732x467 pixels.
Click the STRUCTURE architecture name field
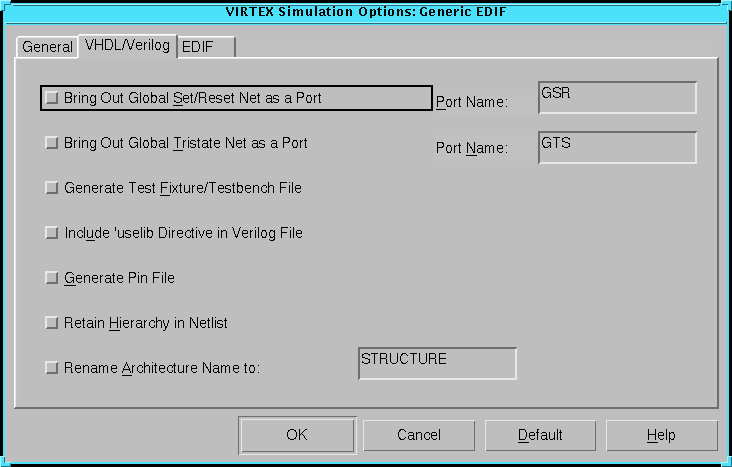click(x=437, y=364)
